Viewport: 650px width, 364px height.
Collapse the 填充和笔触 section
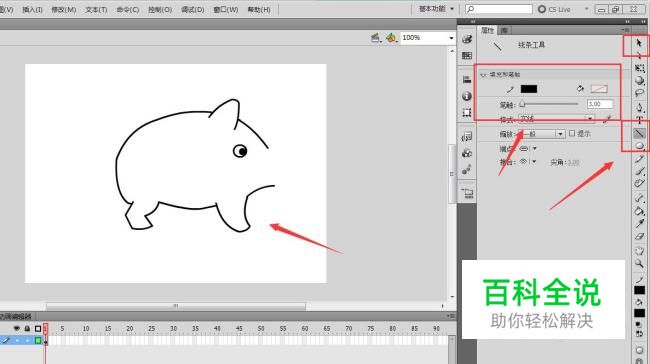[483, 75]
